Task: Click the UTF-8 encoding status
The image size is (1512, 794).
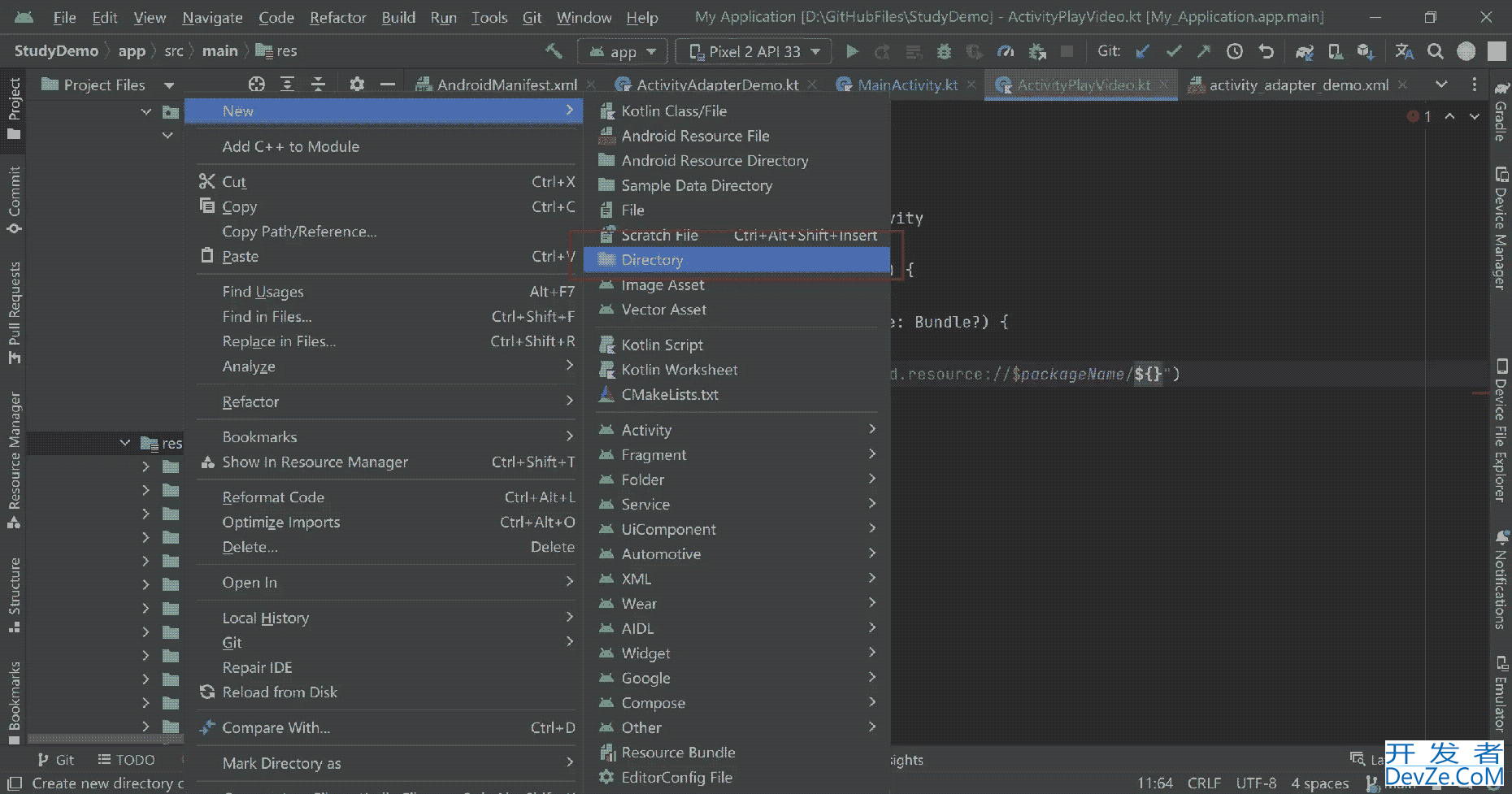Action: tap(1256, 783)
